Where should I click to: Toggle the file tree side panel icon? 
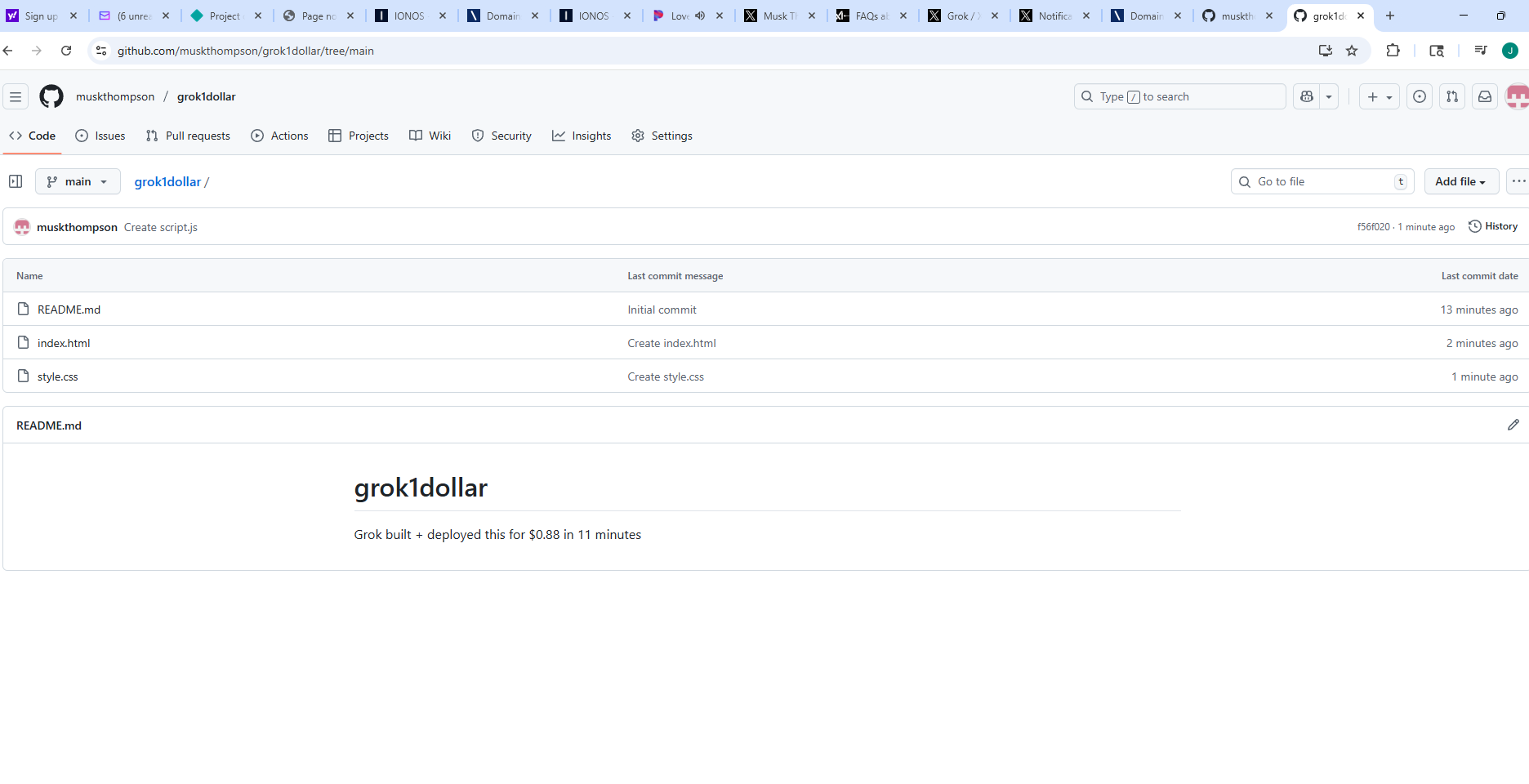[x=16, y=181]
